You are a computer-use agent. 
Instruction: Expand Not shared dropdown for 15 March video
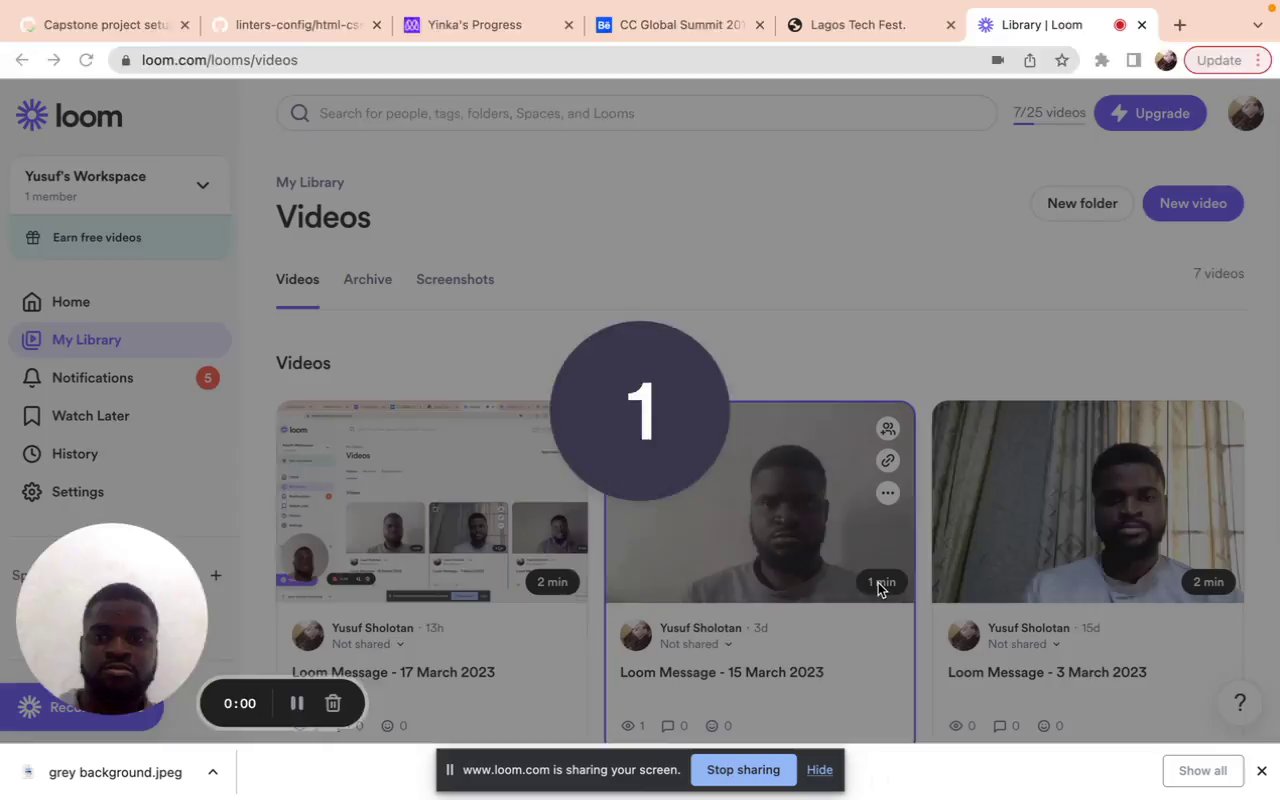[696, 644]
